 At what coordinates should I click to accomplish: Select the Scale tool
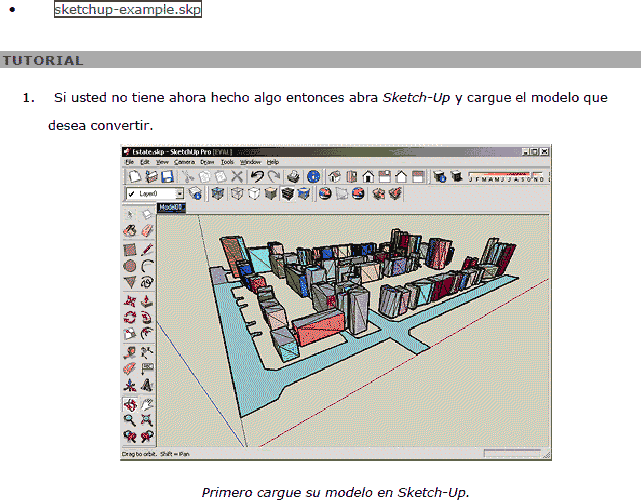130,334
